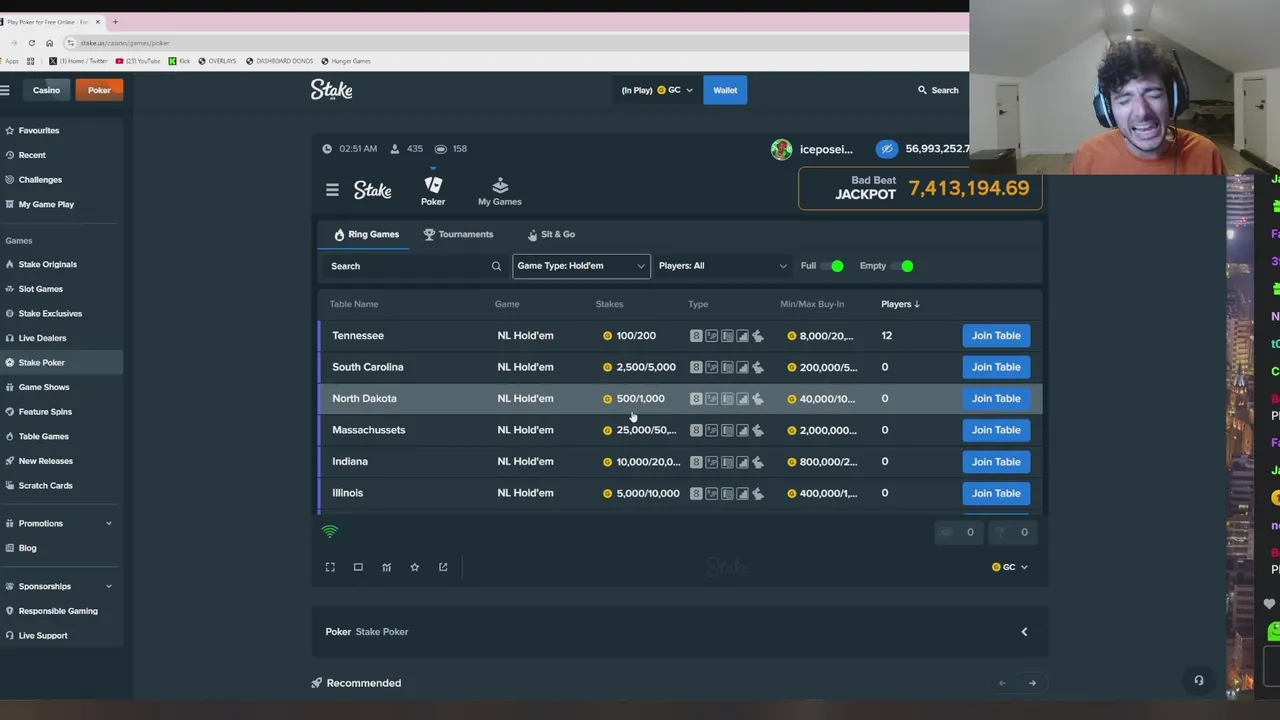Click the table Search input field
The width and height of the screenshot is (1280, 720).
click(x=415, y=266)
